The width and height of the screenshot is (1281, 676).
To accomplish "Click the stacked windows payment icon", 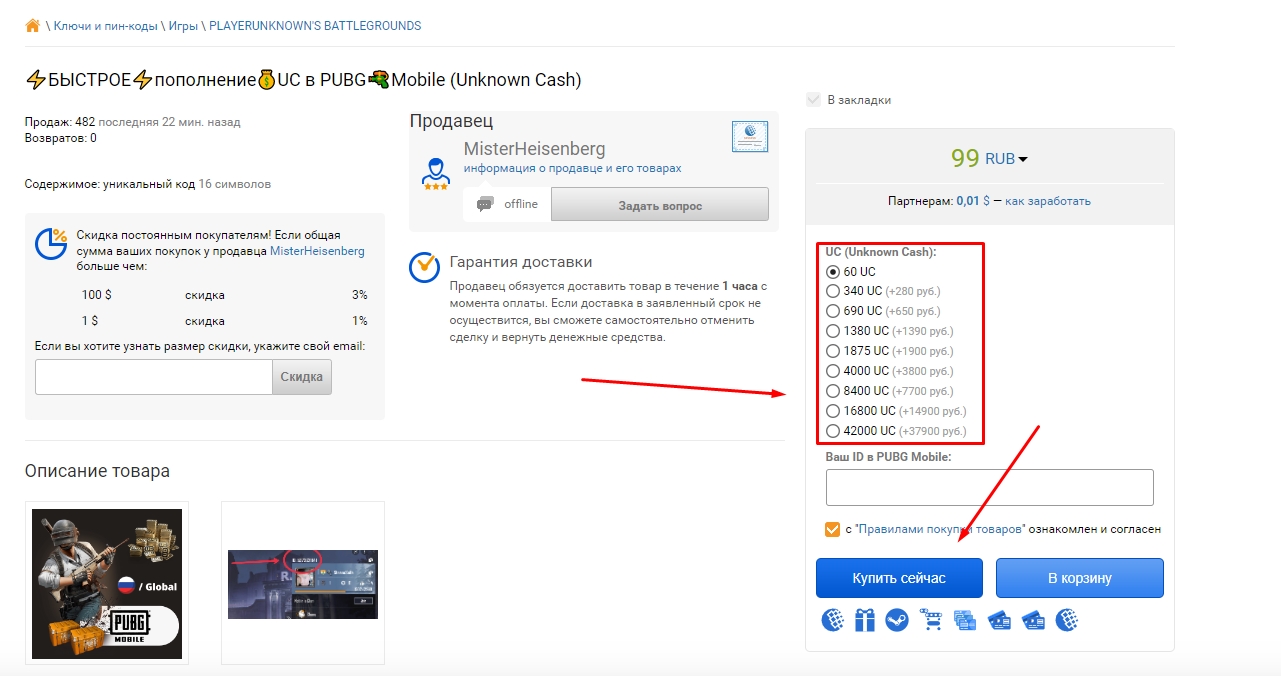I will coord(965,621).
